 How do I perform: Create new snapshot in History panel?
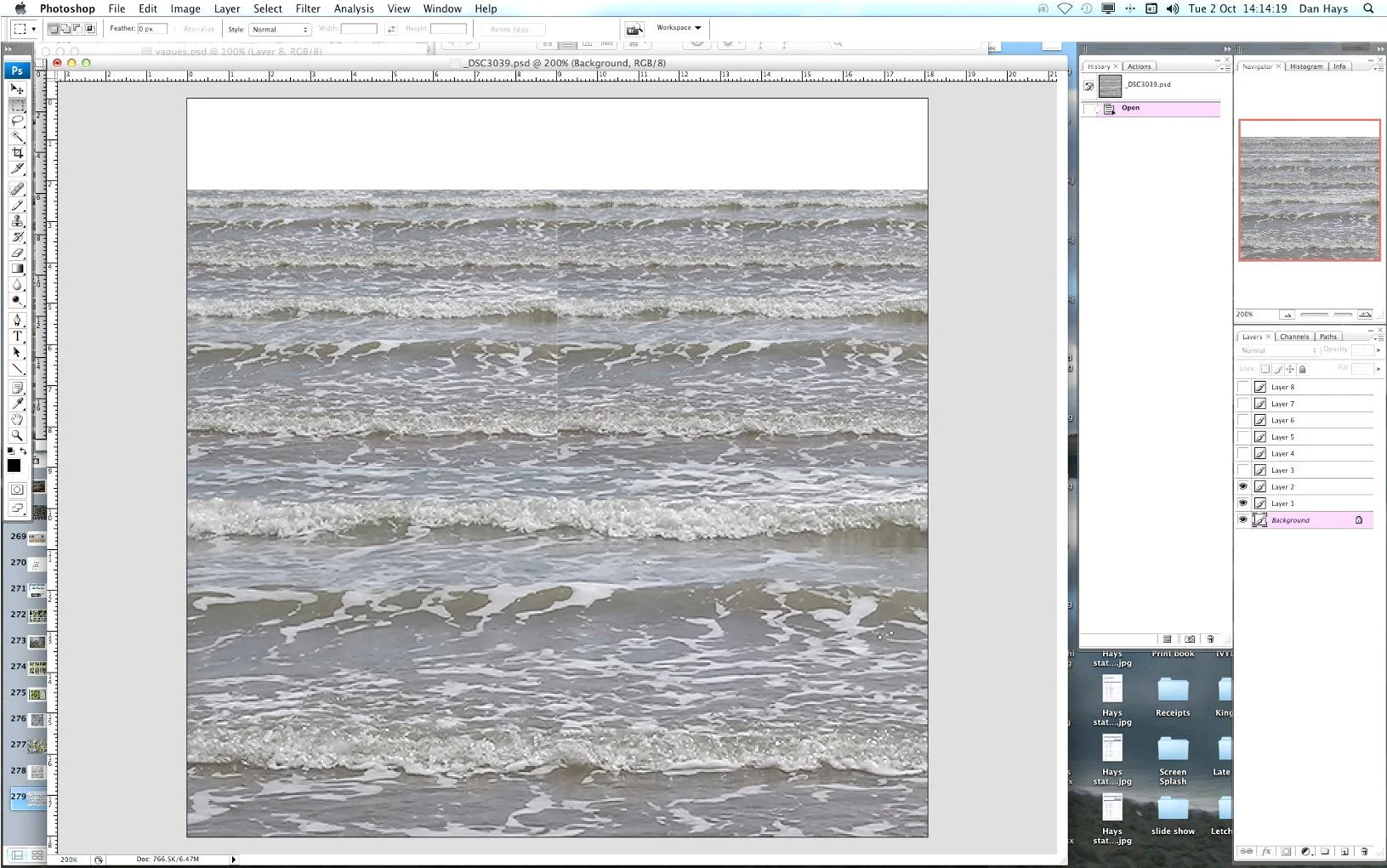(1190, 639)
